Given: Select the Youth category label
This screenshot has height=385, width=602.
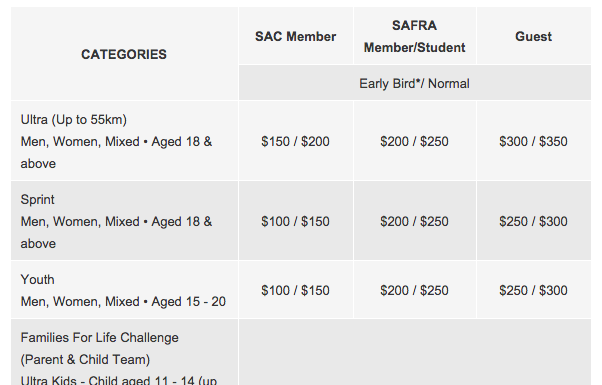Looking at the screenshot, I should (38, 279).
